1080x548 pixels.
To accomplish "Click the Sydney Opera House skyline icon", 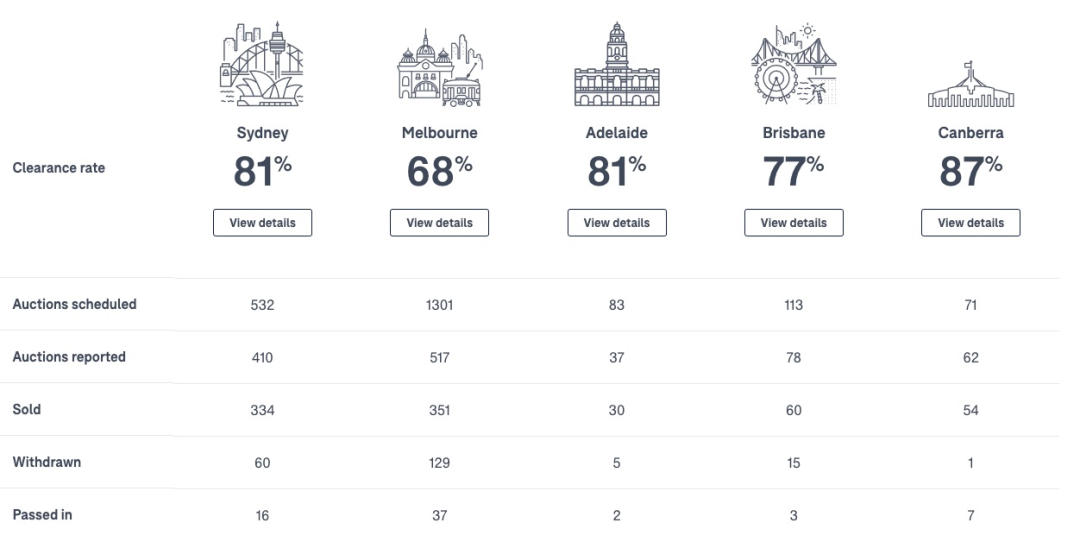I will [x=262, y=64].
